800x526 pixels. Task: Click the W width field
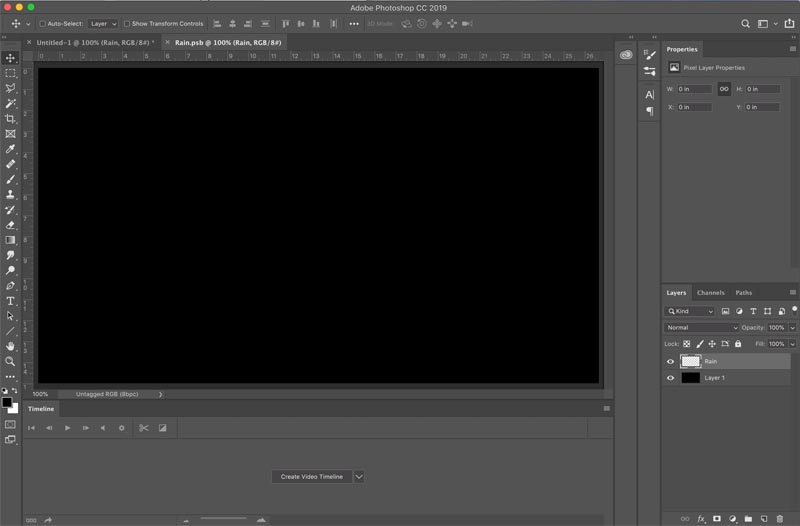tap(694, 89)
